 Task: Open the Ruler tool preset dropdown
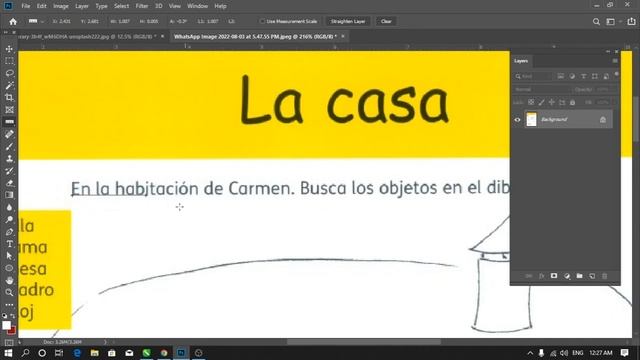tap(36, 21)
